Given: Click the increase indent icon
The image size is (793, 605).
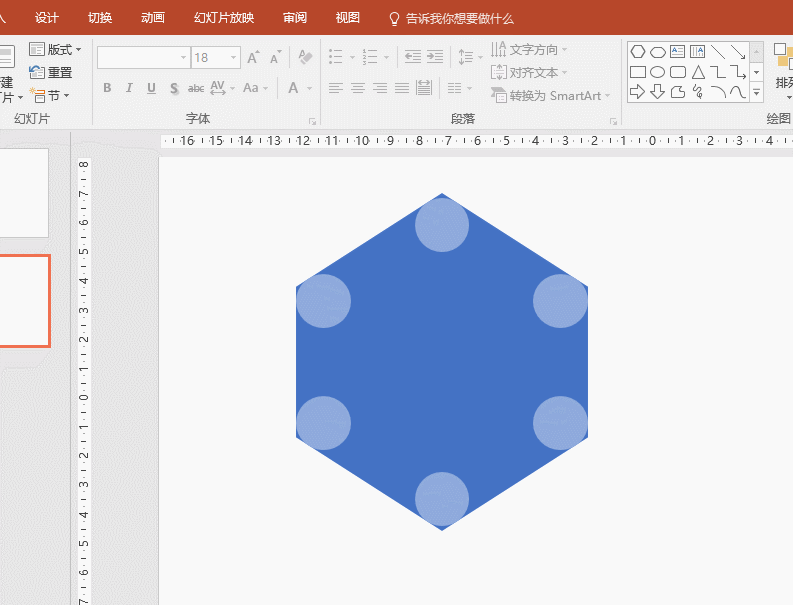Looking at the screenshot, I should coord(435,57).
